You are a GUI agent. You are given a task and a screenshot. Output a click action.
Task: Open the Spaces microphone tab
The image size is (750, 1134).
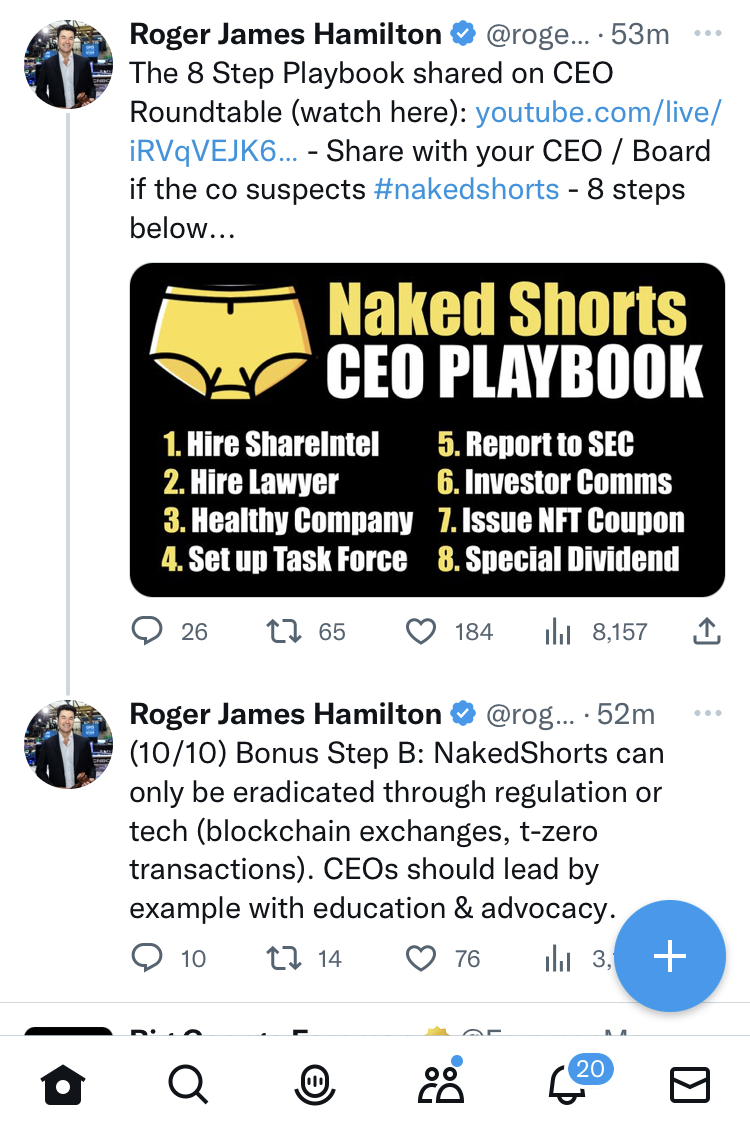[314, 1084]
